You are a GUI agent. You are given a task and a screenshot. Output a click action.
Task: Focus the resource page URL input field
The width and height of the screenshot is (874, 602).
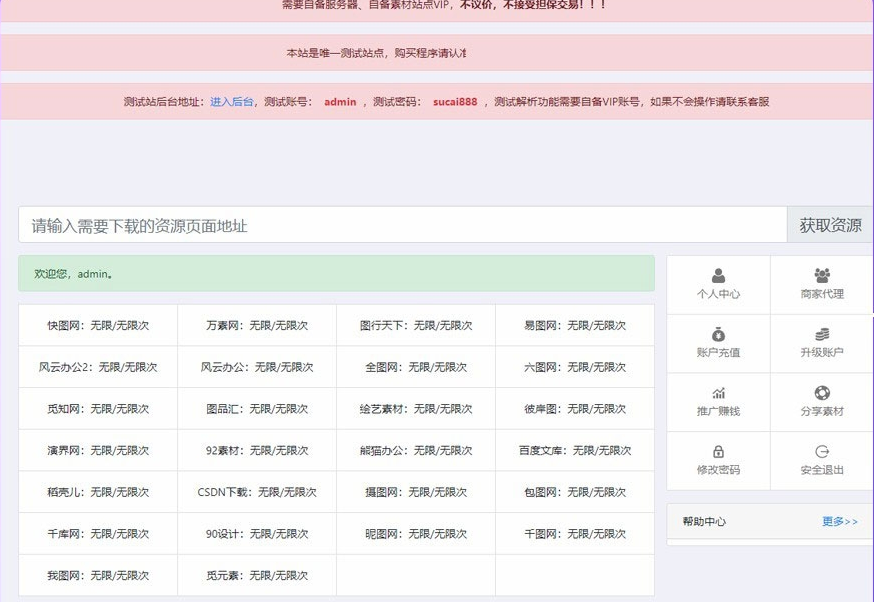(x=402, y=226)
